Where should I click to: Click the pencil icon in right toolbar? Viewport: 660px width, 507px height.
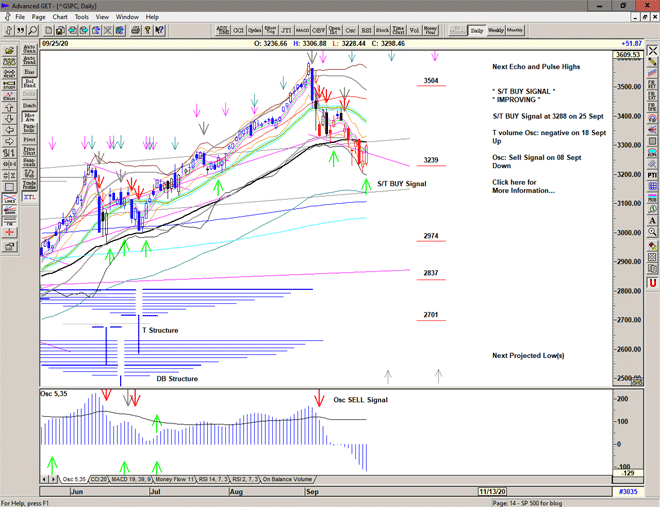pos(652,62)
